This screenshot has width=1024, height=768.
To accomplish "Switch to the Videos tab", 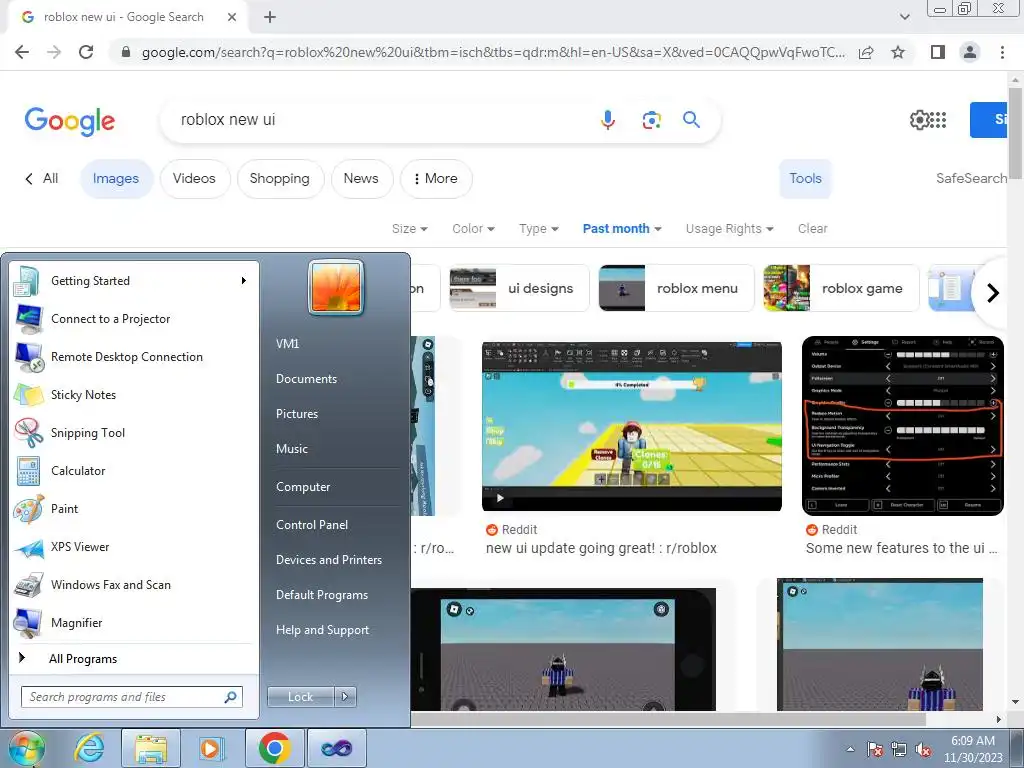I will pos(195,178).
